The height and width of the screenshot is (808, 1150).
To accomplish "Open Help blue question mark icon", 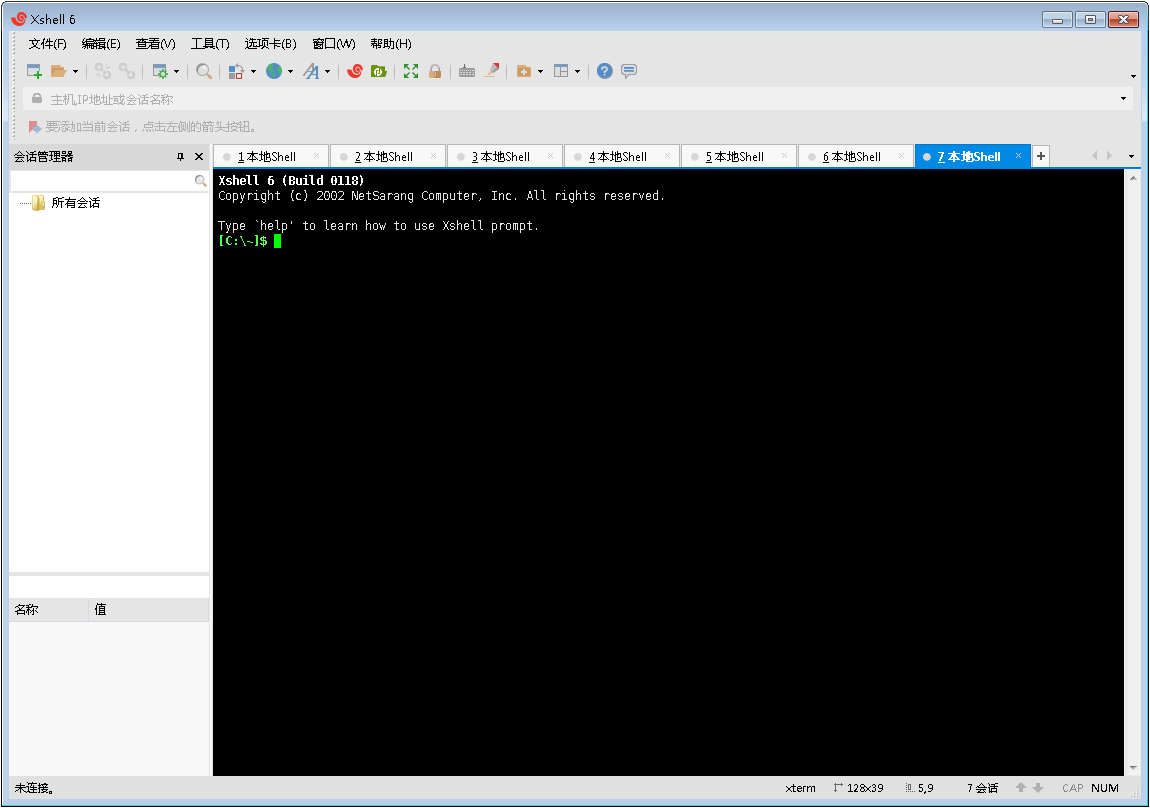I will click(x=604, y=71).
